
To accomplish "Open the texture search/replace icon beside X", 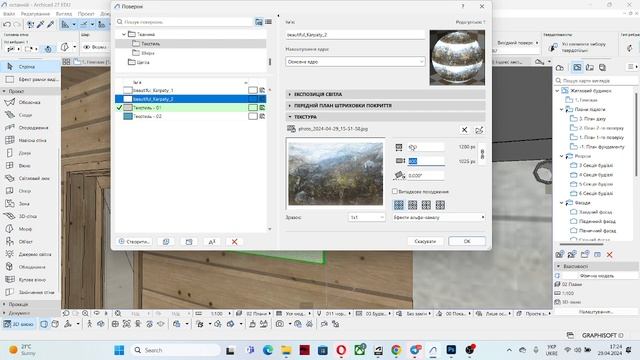I will pos(479,130).
